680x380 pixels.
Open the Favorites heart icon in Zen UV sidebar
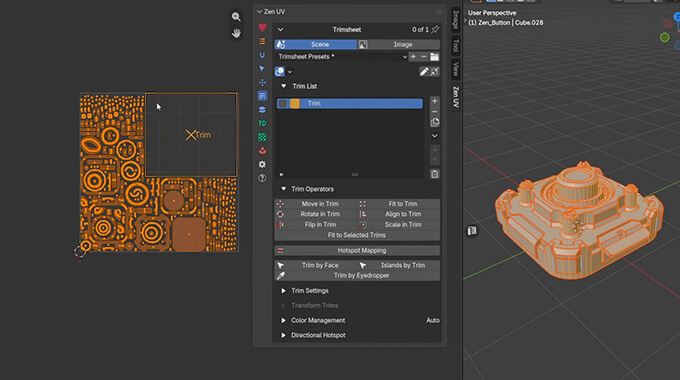click(262, 27)
